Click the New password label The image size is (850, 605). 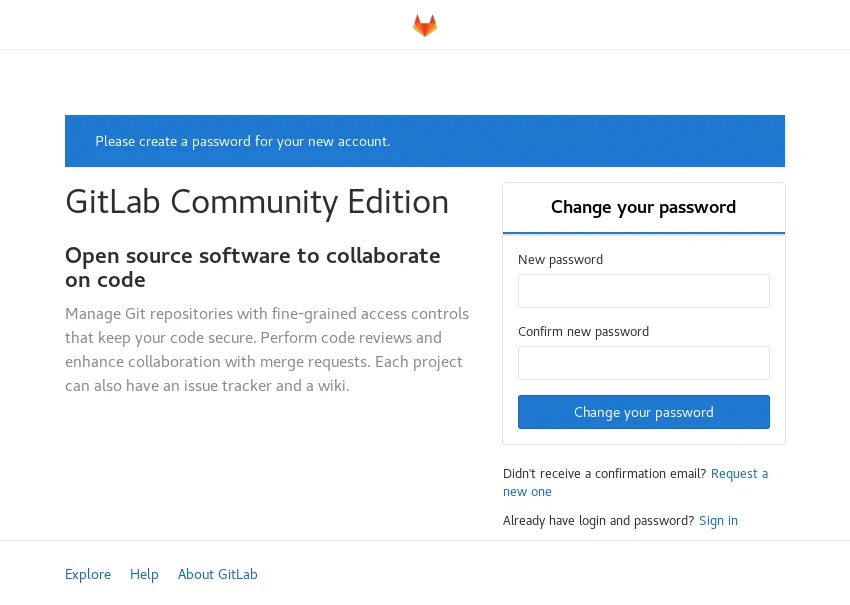(560, 260)
